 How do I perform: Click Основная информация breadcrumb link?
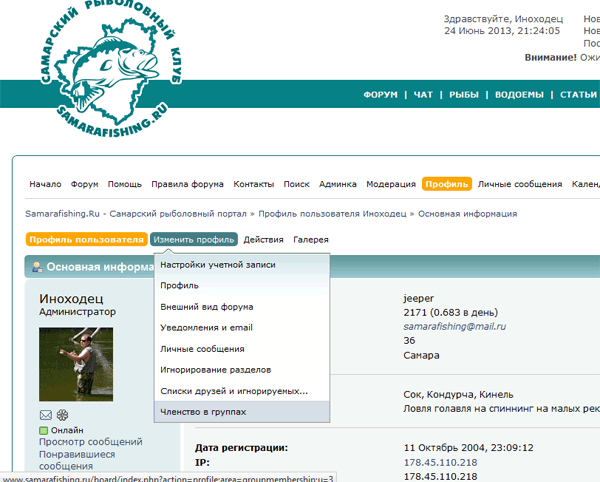467,213
